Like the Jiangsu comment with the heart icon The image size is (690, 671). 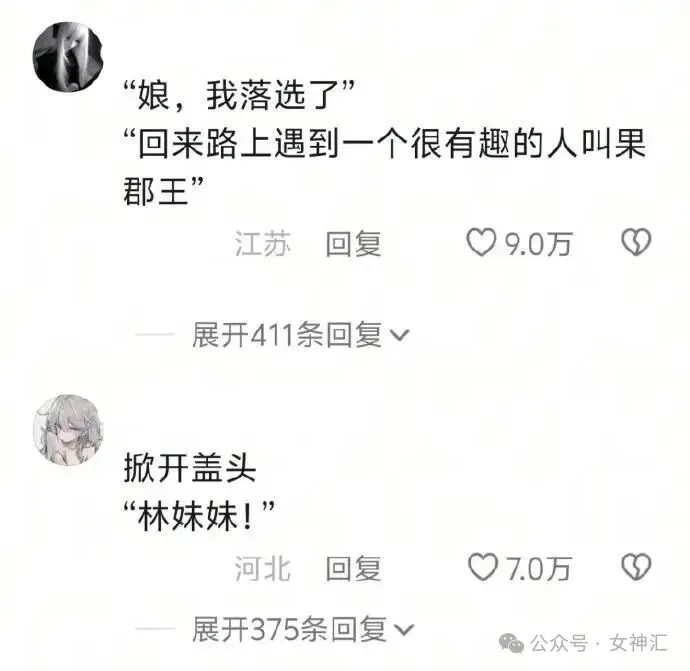[x=481, y=242]
